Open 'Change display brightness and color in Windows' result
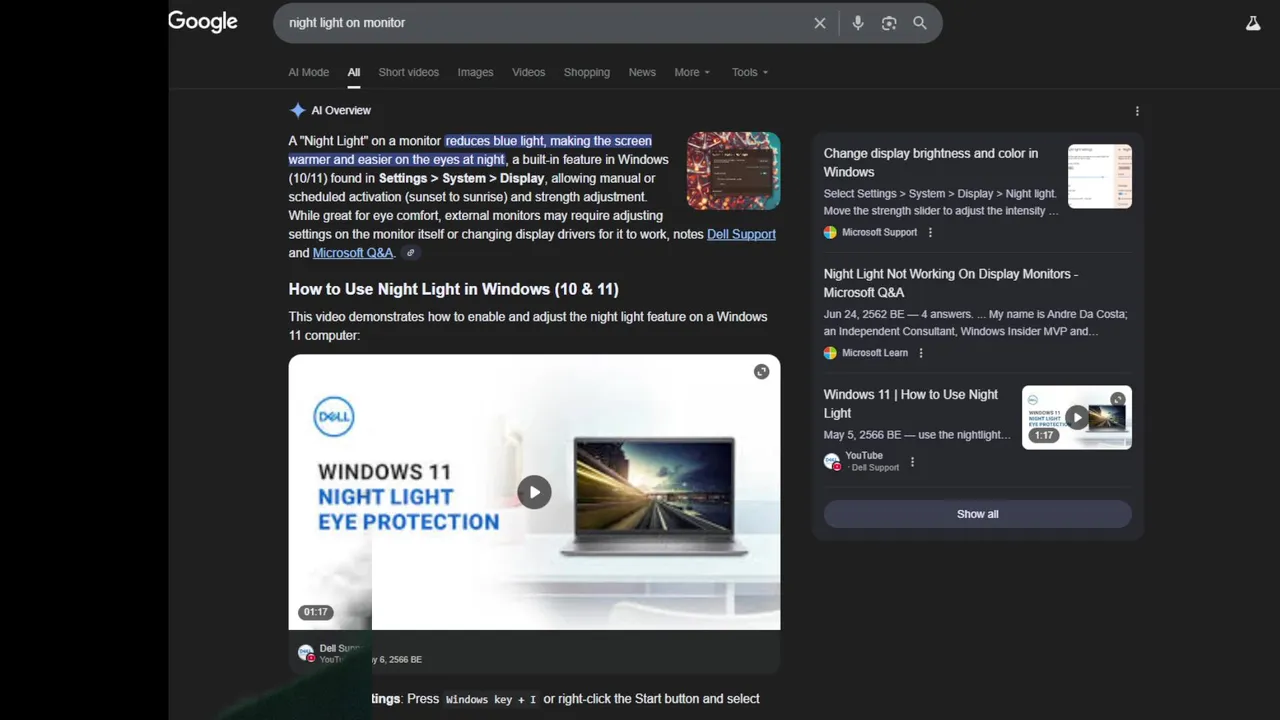 (931, 162)
